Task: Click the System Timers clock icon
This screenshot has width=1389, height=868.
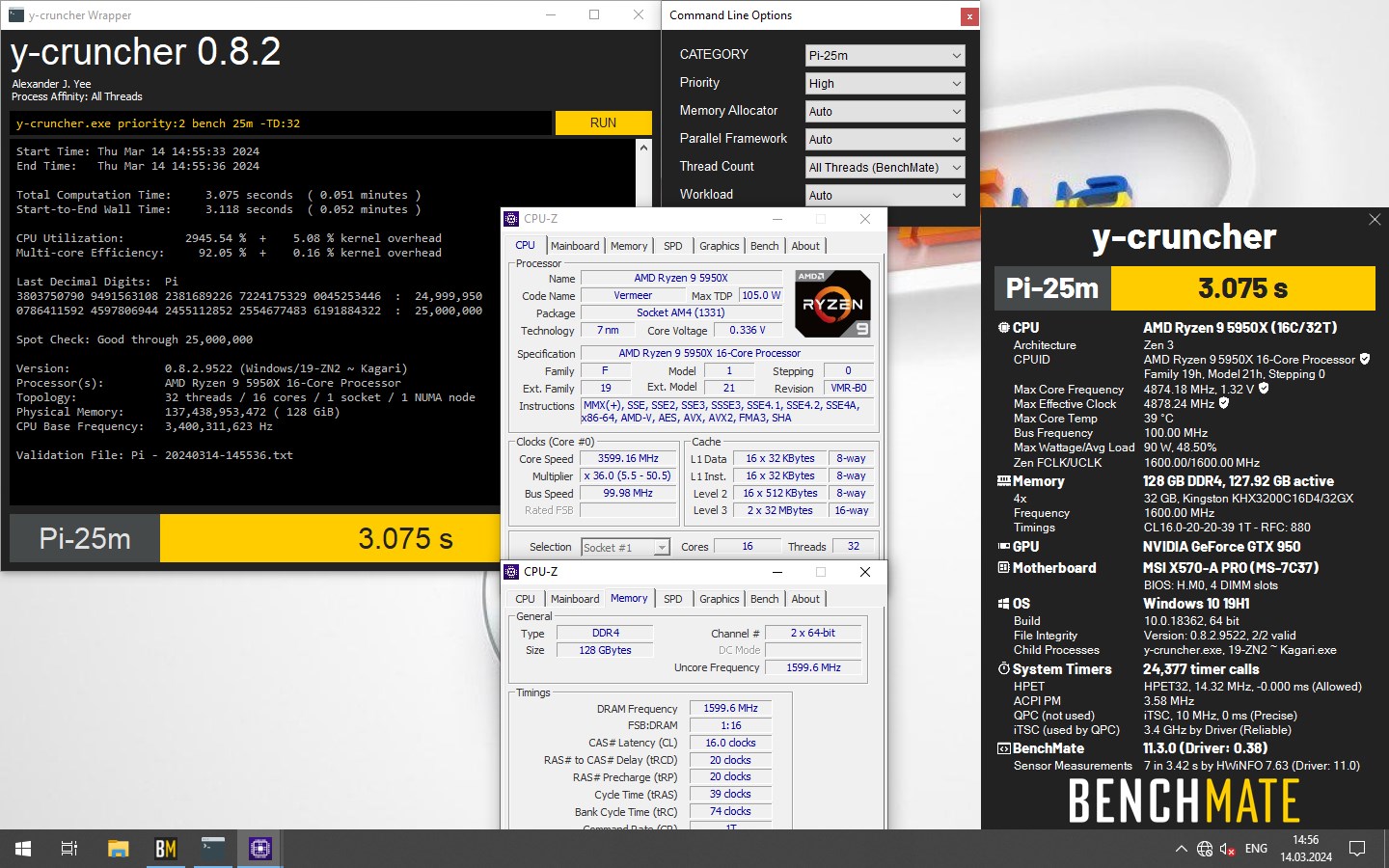Action: coord(1003,668)
